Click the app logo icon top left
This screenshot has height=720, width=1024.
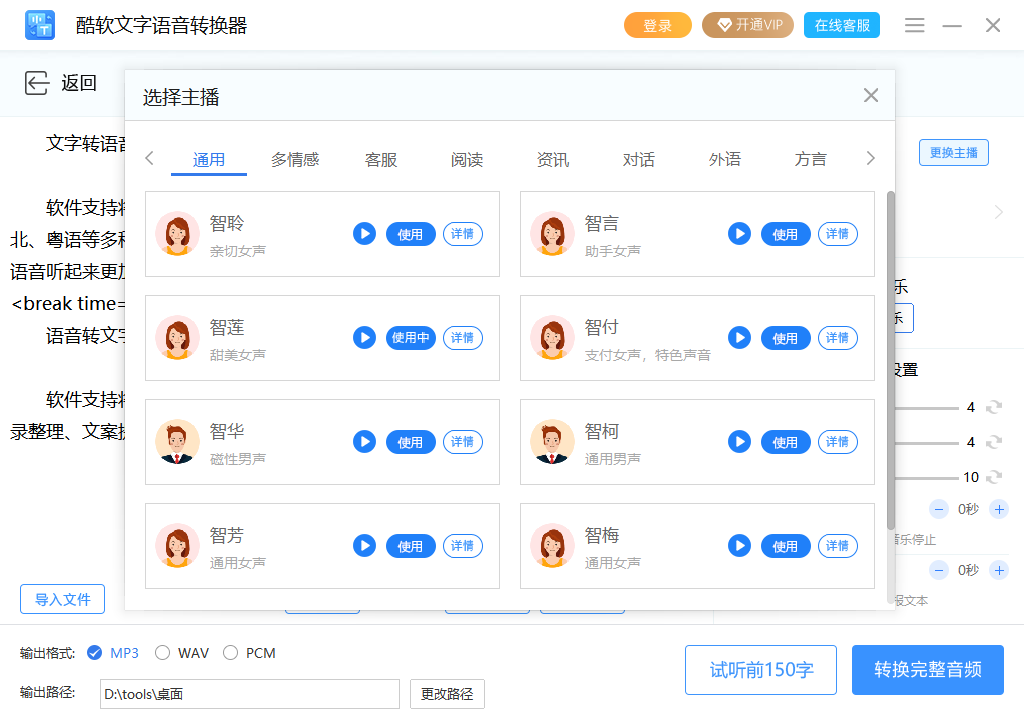click(x=40, y=24)
